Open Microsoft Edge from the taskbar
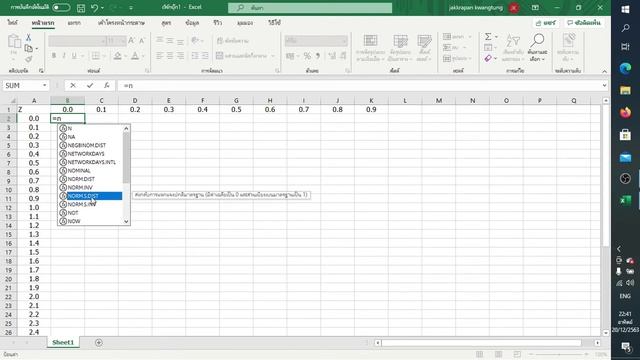Image resolution: width=640 pixels, height=360 pixels. click(625, 68)
